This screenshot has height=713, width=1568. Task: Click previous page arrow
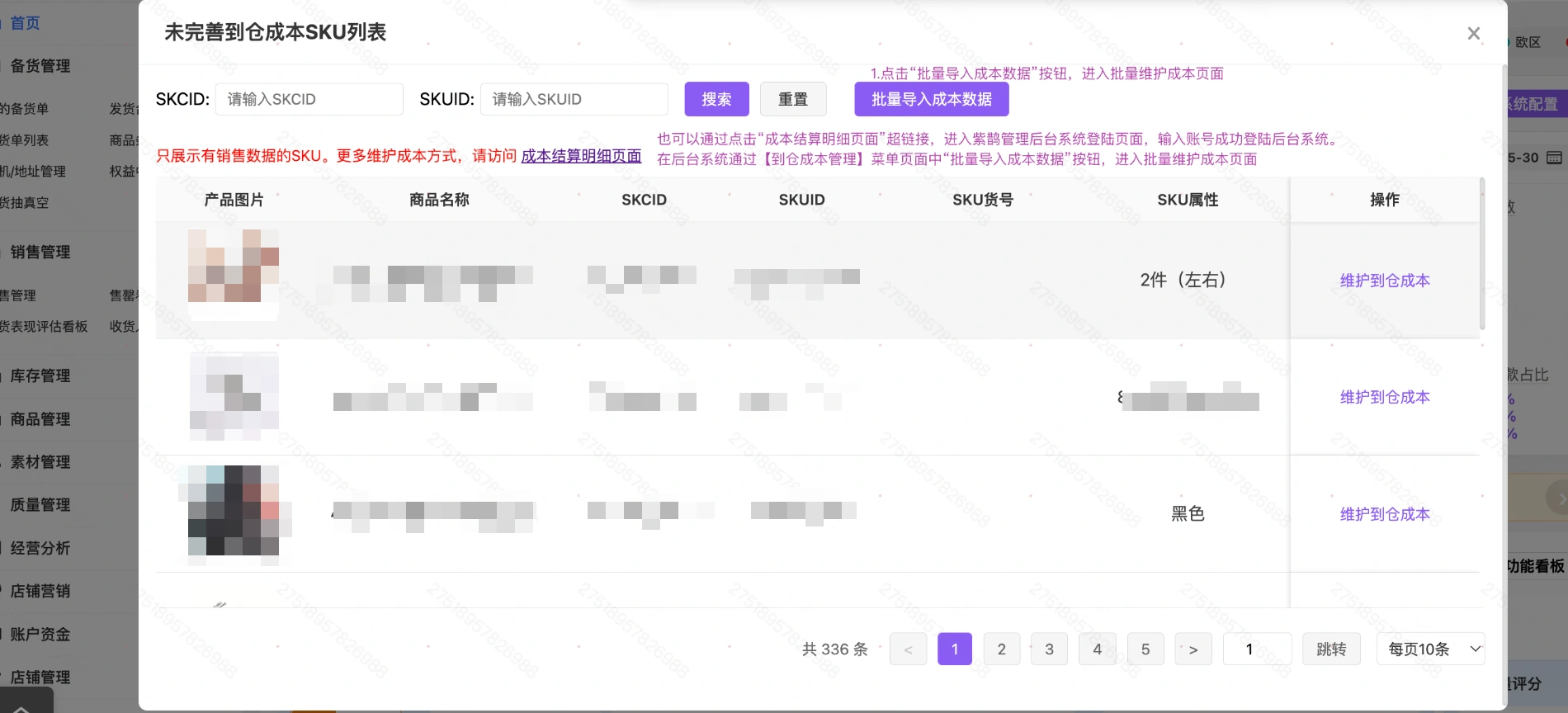click(908, 649)
